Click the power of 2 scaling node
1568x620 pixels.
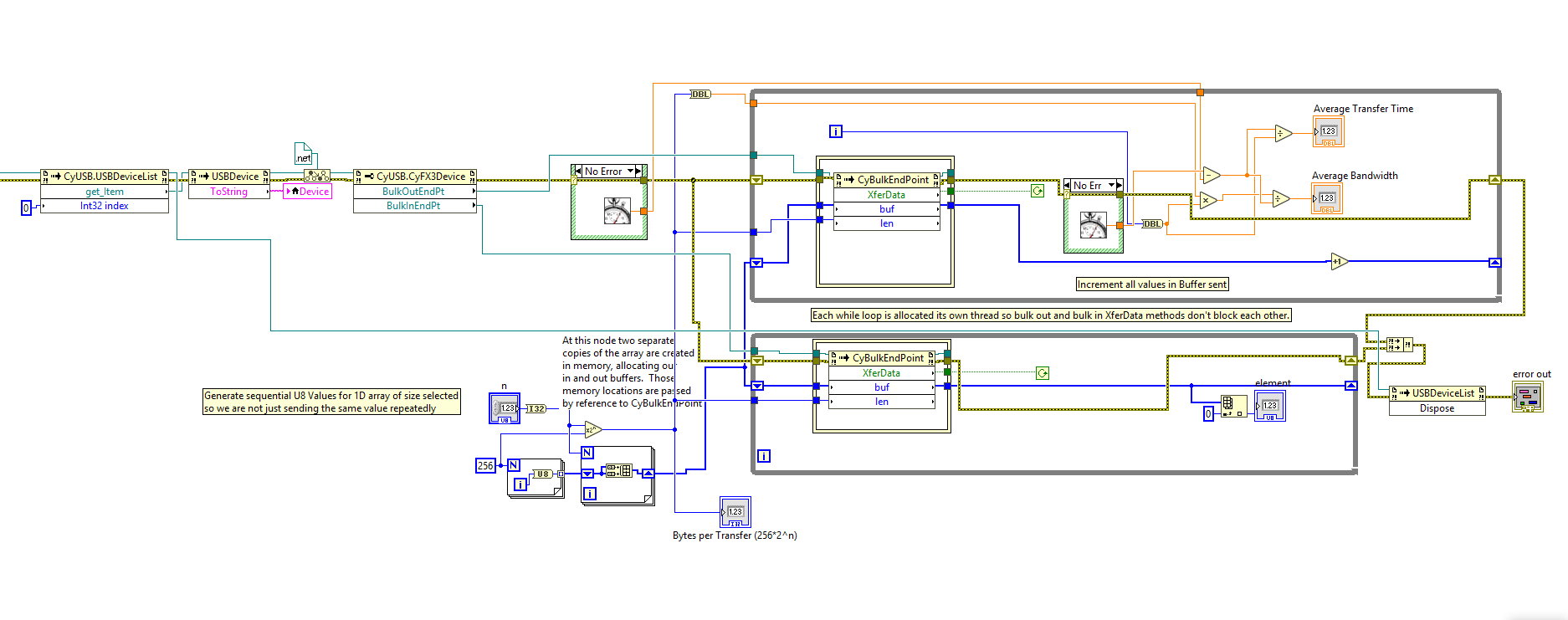(592, 430)
